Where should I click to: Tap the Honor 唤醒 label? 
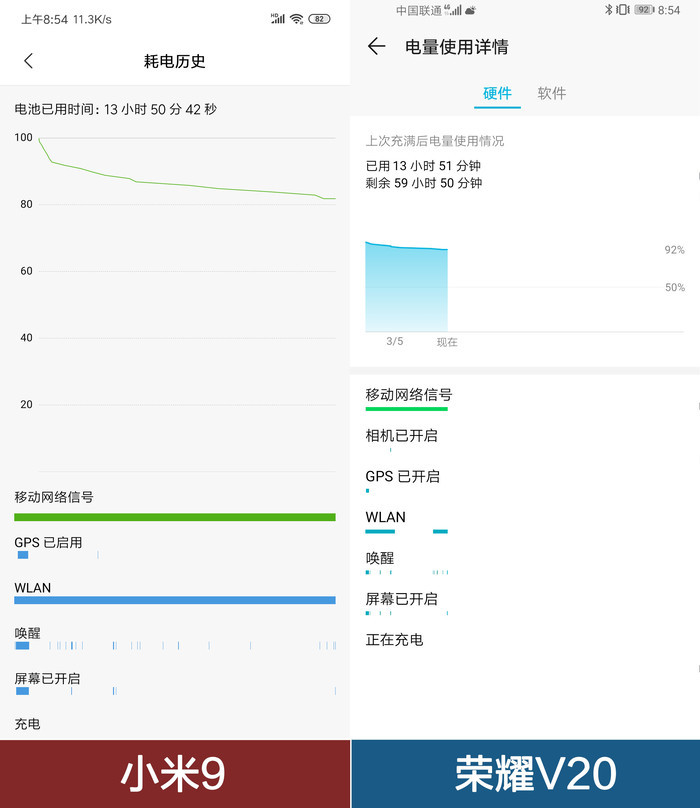[x=380, y=558]
